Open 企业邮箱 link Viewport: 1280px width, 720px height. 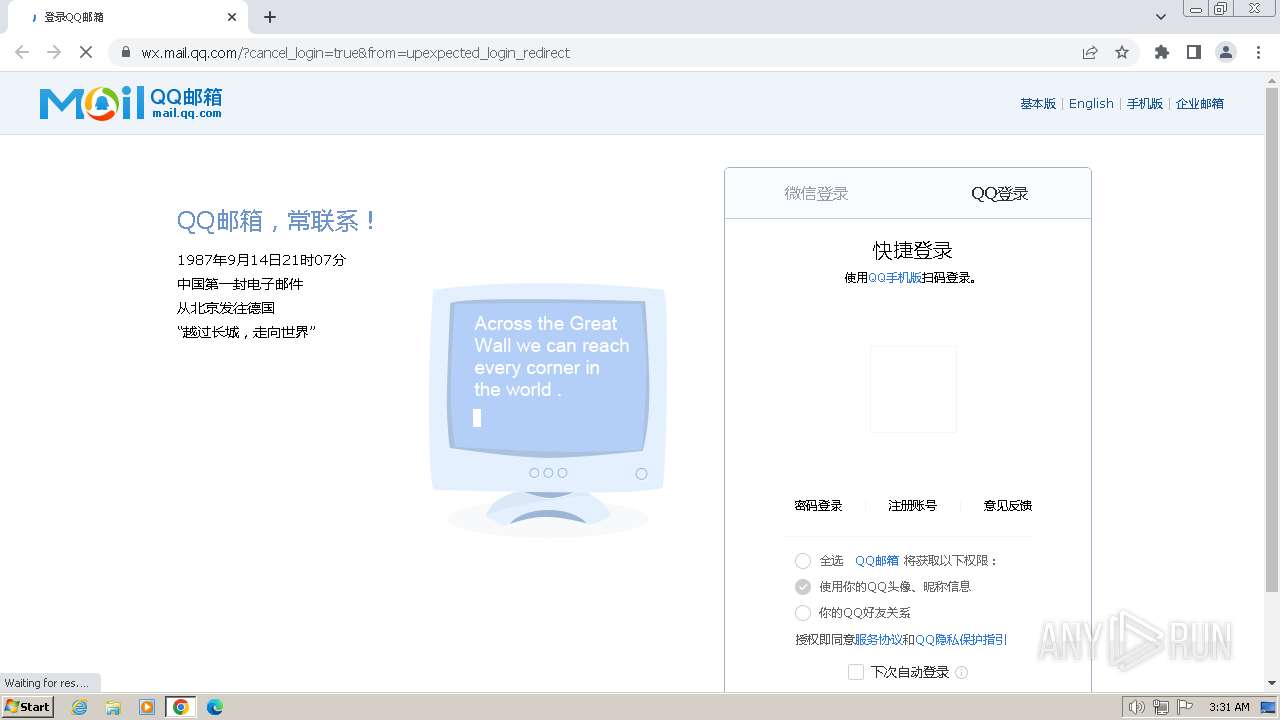pos(1200,103)
